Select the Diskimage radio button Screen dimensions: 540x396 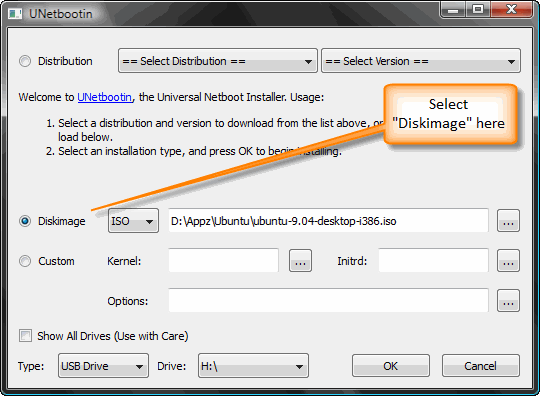25,221
